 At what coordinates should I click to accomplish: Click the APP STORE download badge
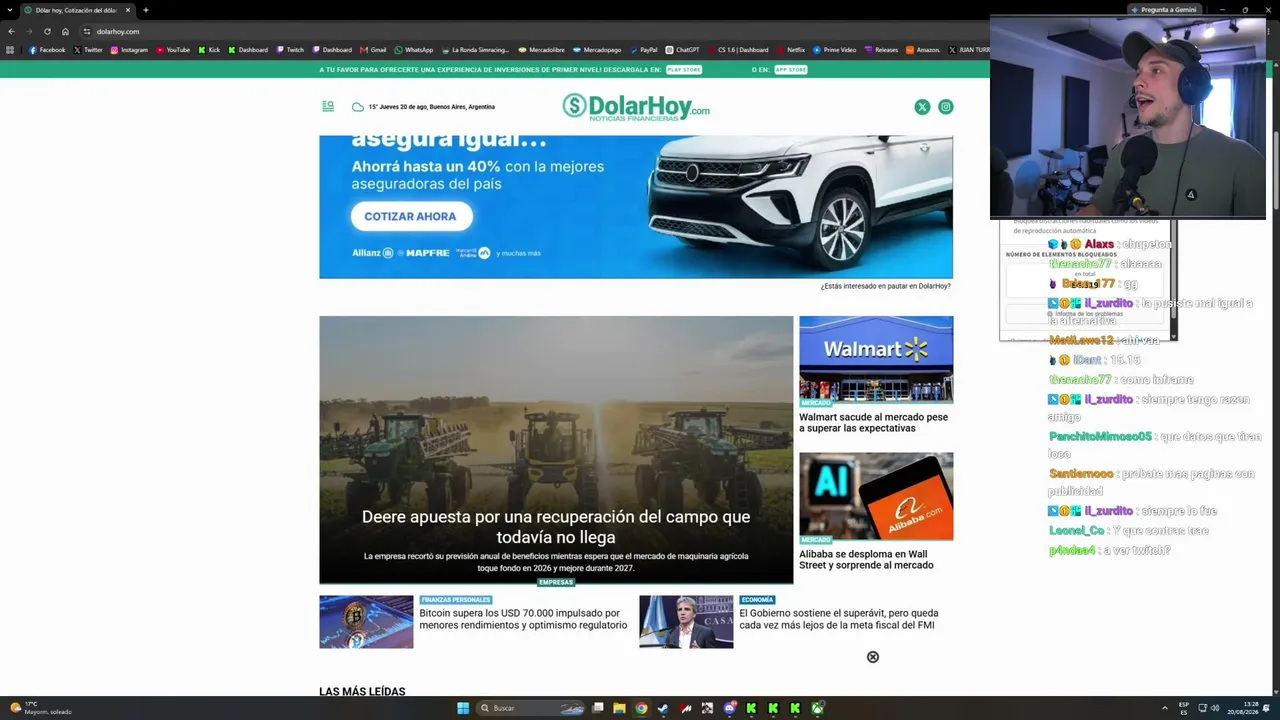790,70
